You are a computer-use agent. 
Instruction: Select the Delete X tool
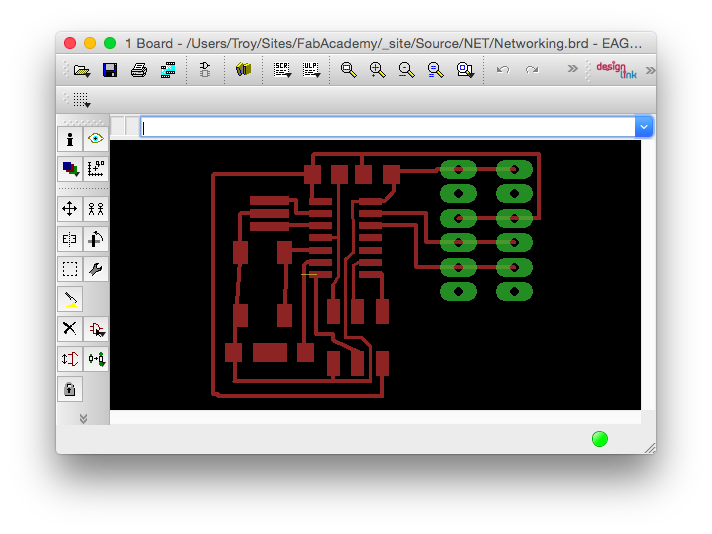point(70,329)
